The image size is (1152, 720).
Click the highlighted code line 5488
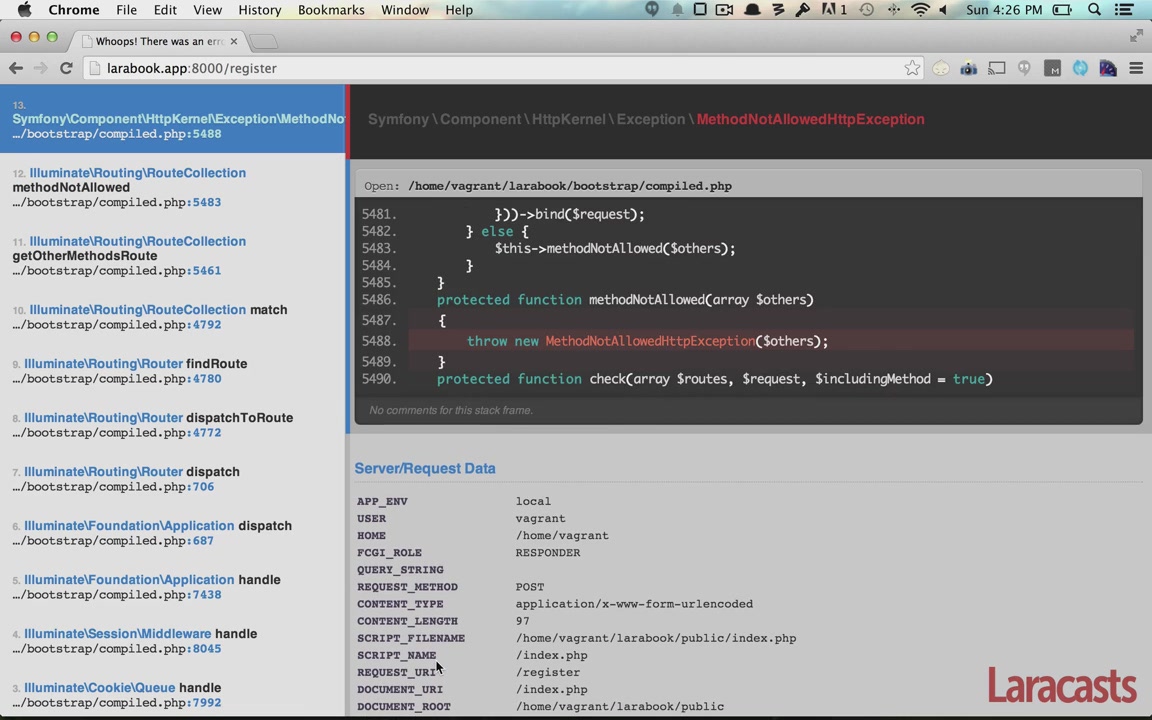pos(771,341)
